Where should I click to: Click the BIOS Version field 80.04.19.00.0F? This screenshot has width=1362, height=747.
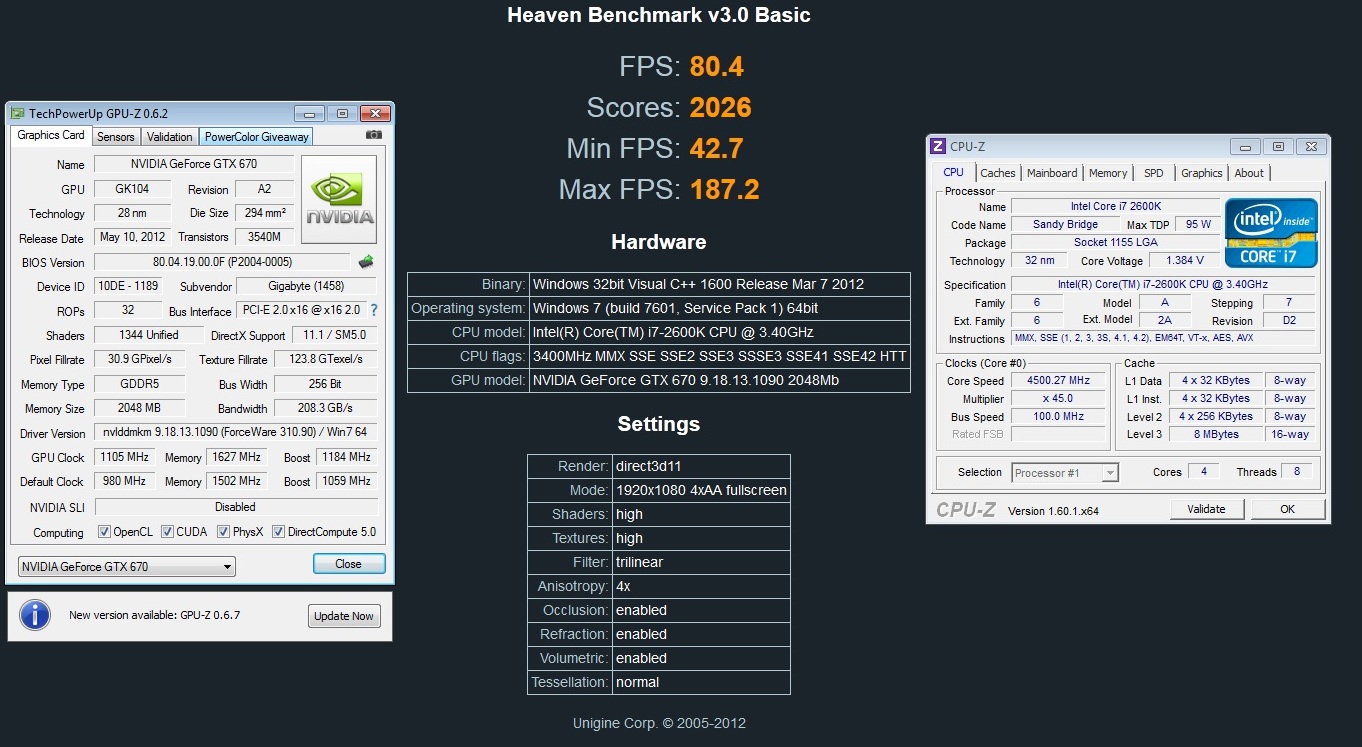coord(222,262)
